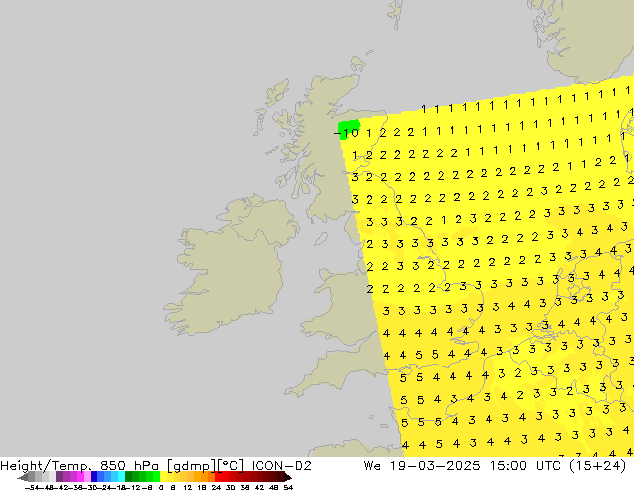This screenshot has height=490, width=634.
Task: Click the "24" legend scale label
Action: tap(216, 487)
